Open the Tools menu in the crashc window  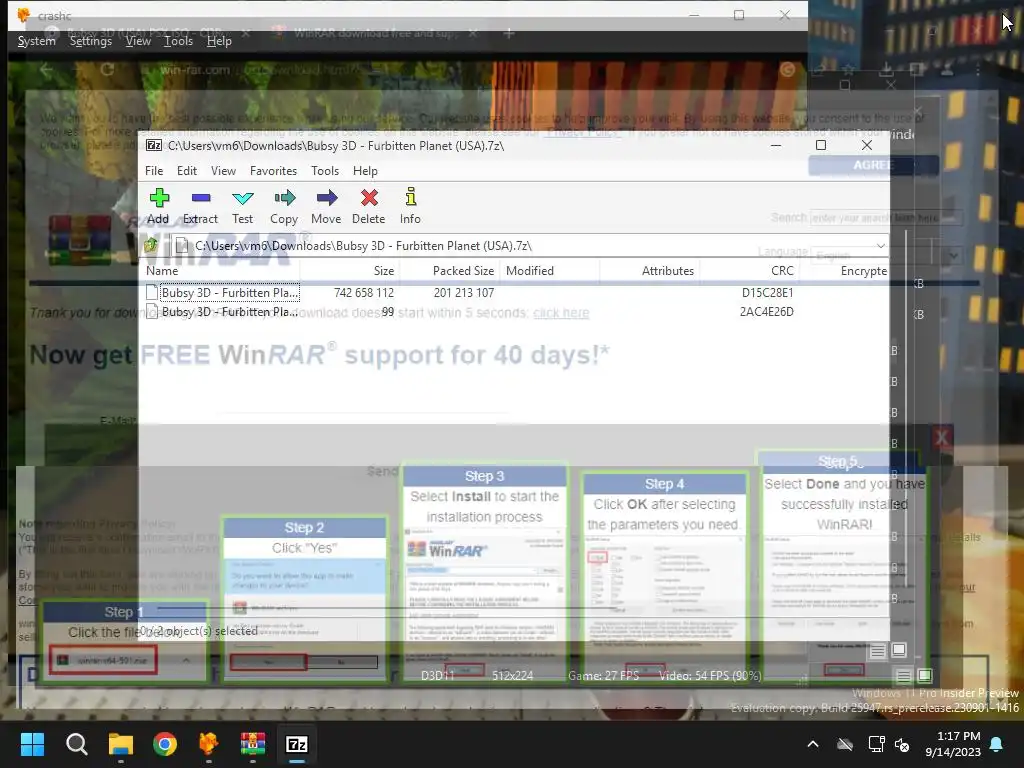point(178,40)
